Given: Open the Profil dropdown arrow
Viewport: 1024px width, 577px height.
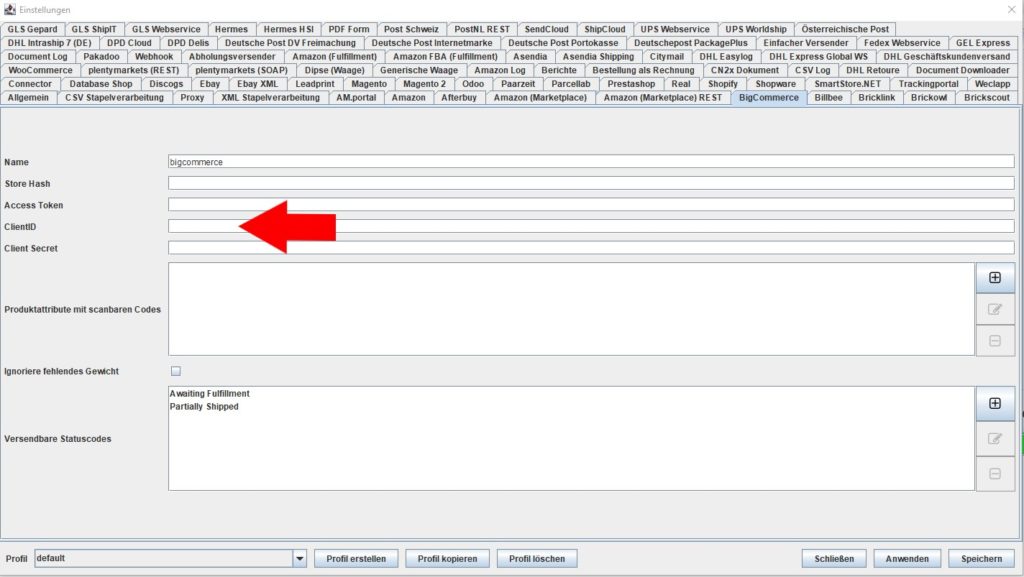Looking at the screenshot, I should [x=300, y=559].
